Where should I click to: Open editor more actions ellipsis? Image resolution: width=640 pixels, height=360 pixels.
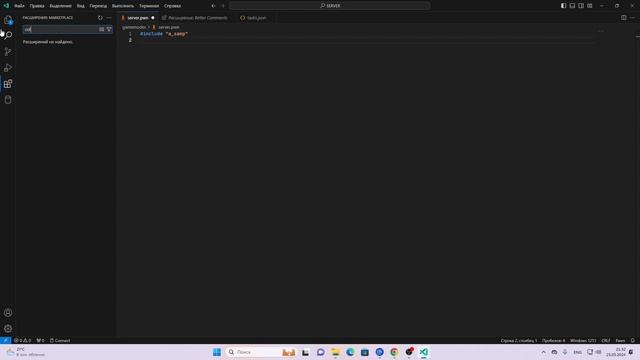[x=632, y=18]
